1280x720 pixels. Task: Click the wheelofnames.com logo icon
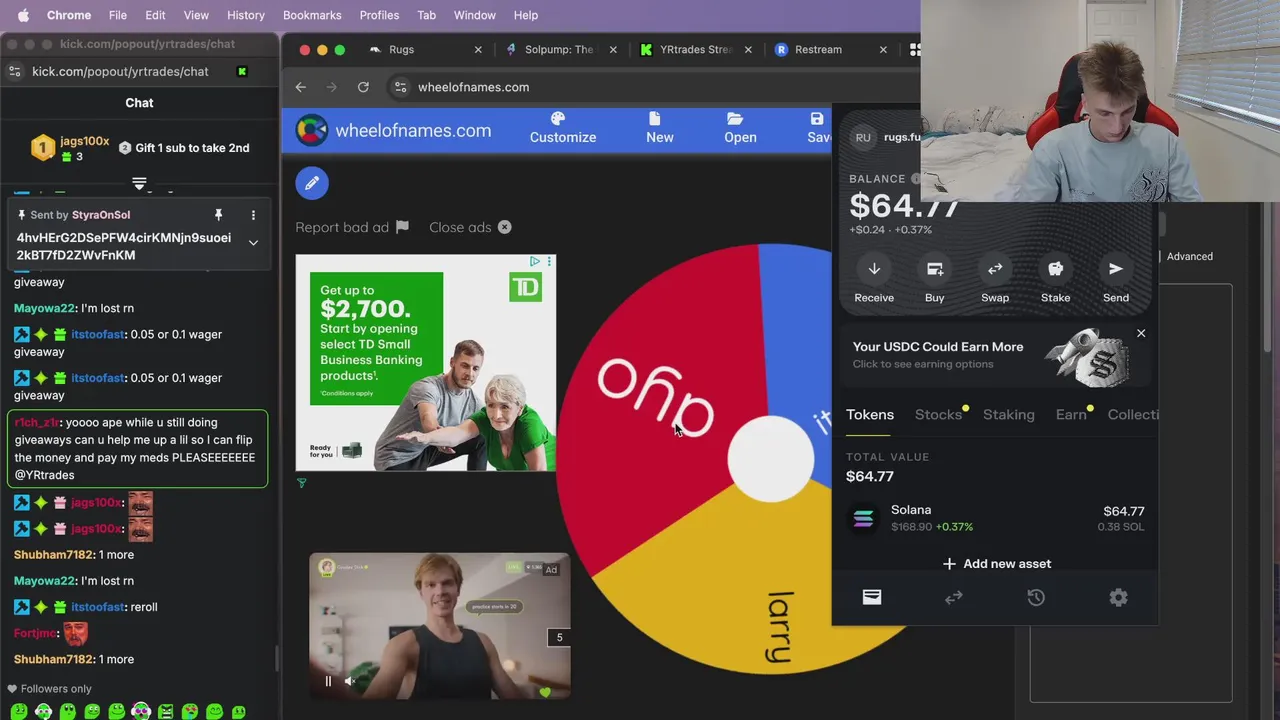[312, 130]
